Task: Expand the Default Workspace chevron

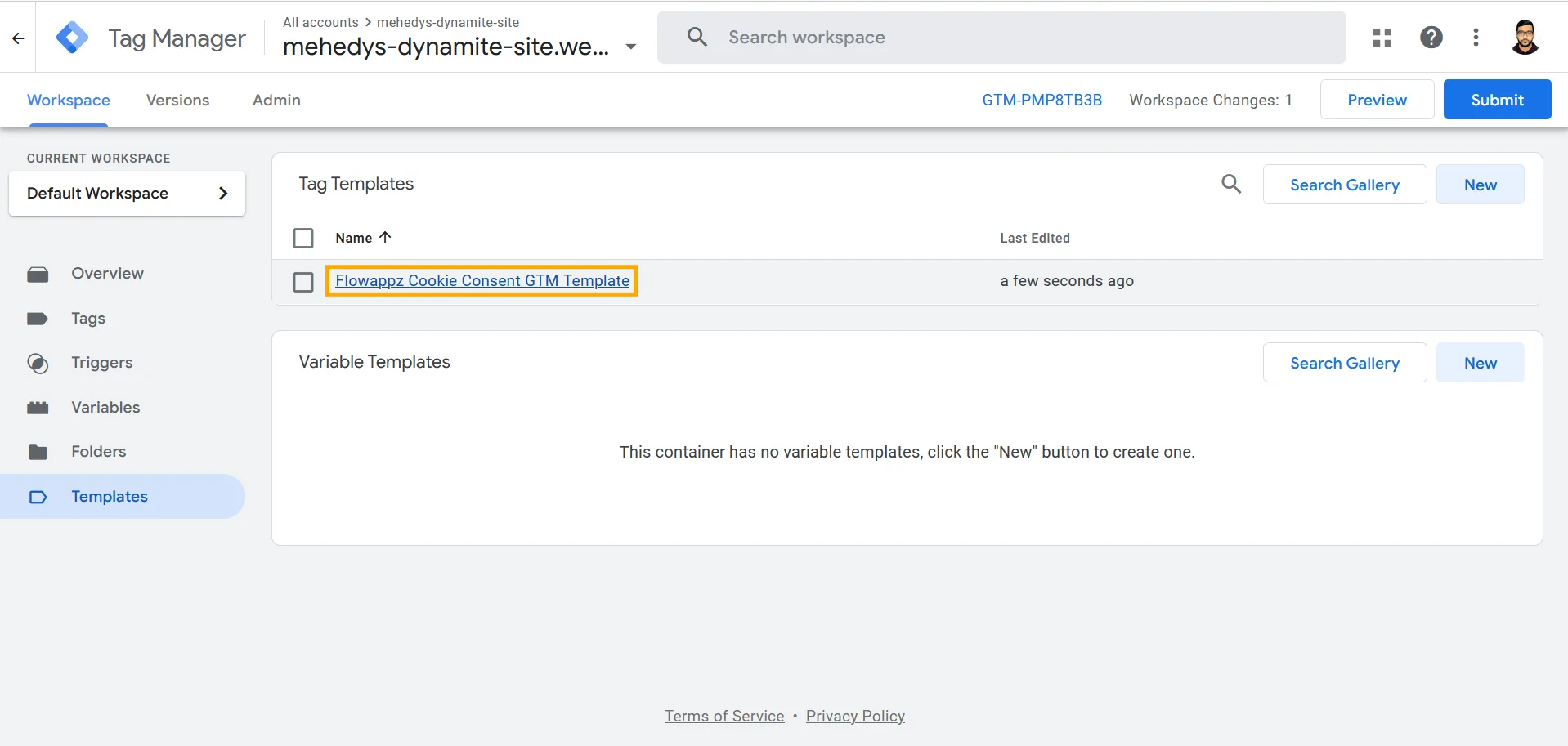Action: click(x=223, y=193)
